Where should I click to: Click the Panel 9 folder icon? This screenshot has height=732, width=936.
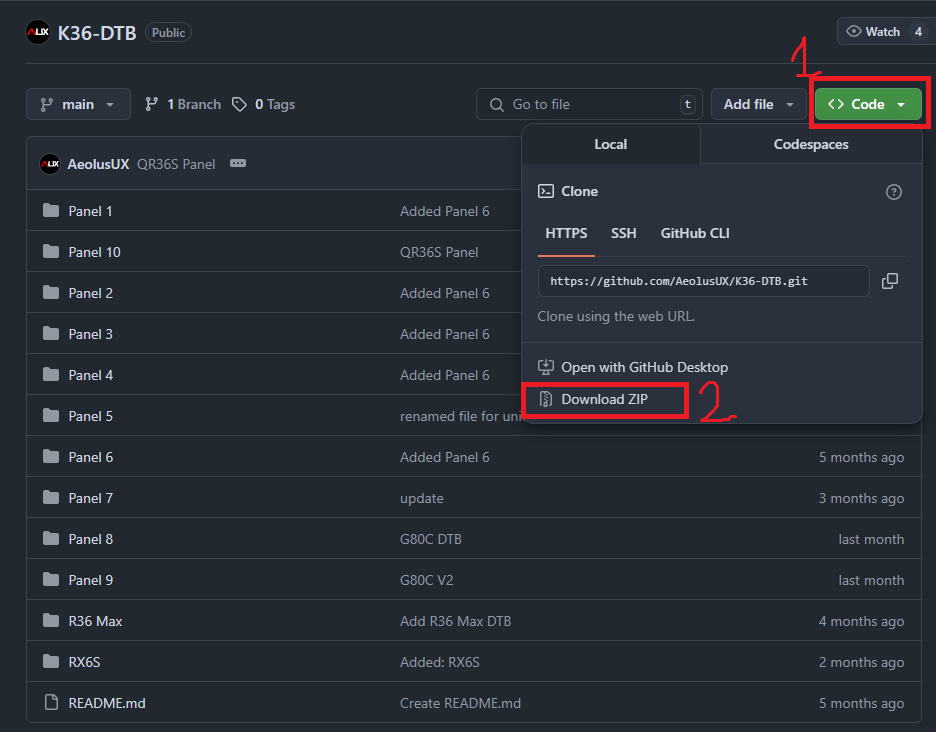tap(51, 580)
